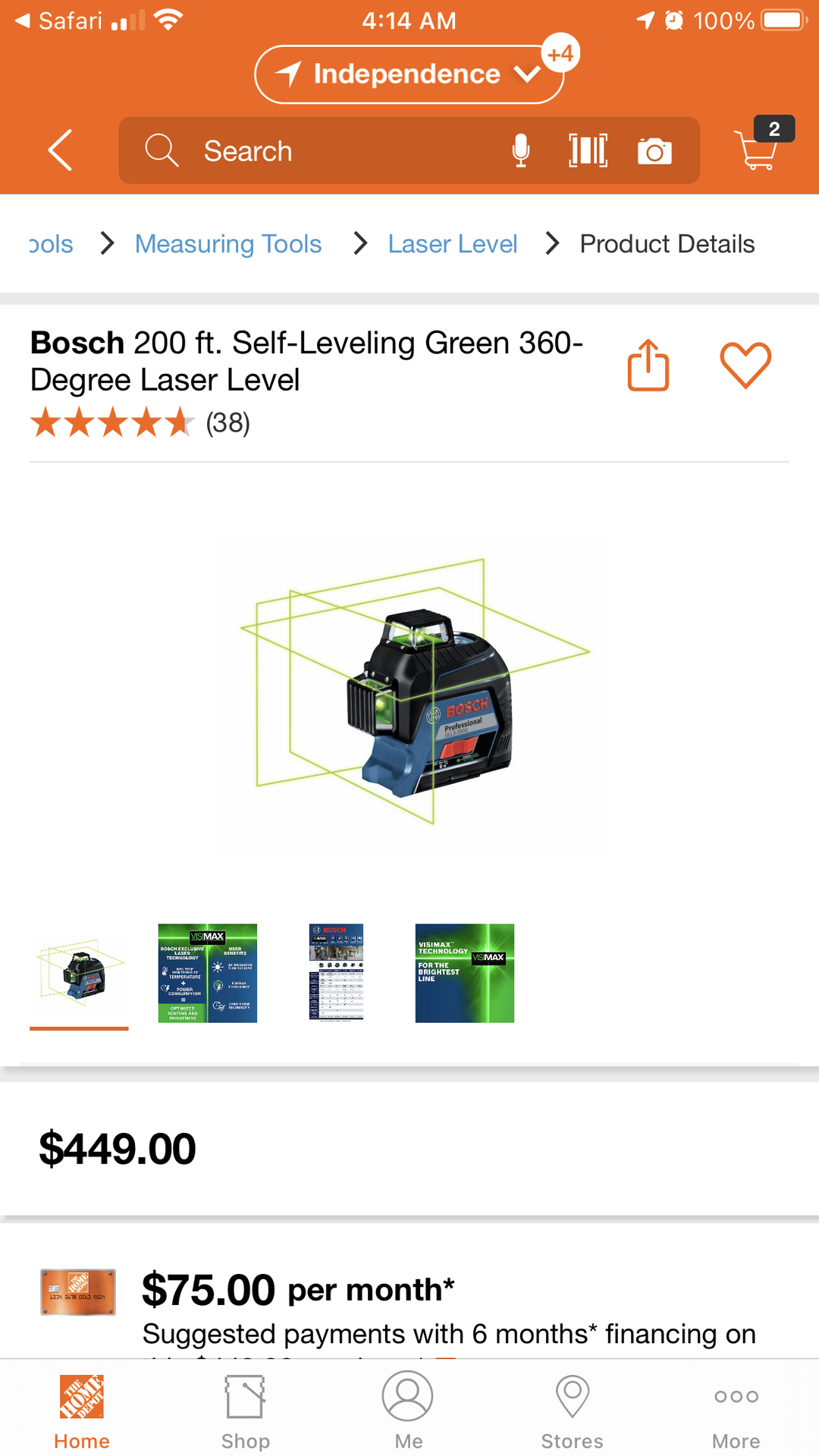The width and height of the screenshot is (819, 1456).
Task: Expand the Independence store location dropdown
Action: tap(409, 74)
